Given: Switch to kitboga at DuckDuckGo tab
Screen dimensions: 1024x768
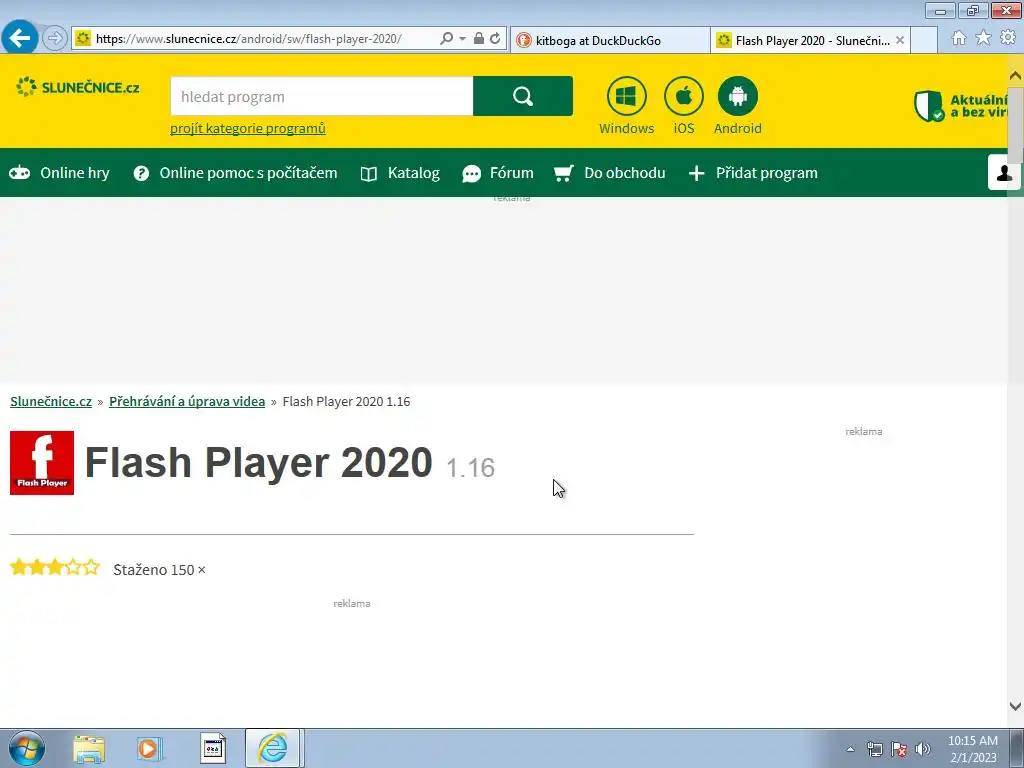Looking at the screenshot, I should [x=611, y=40].
